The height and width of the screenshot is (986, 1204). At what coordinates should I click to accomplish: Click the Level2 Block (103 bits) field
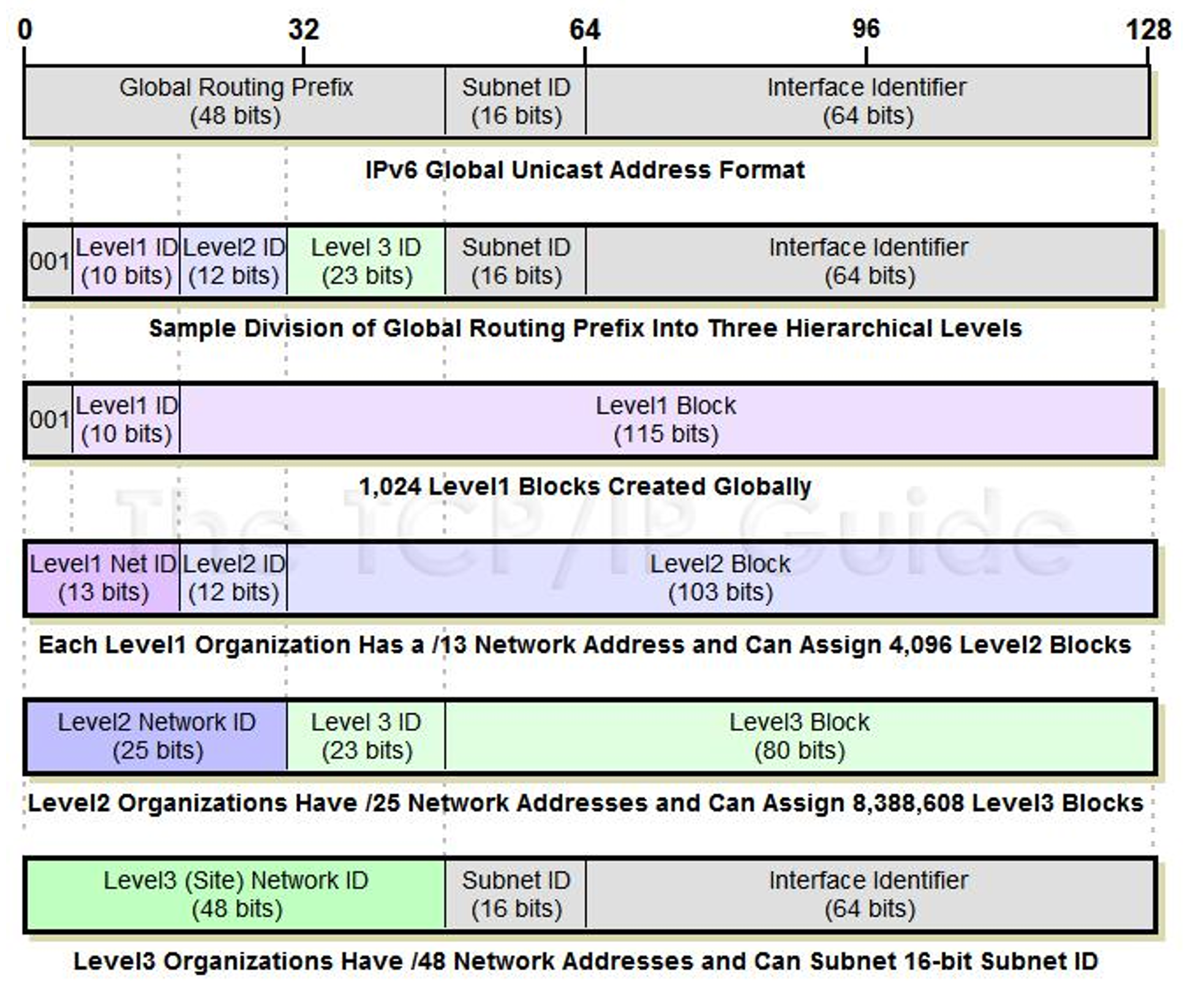tap(720, 578)
